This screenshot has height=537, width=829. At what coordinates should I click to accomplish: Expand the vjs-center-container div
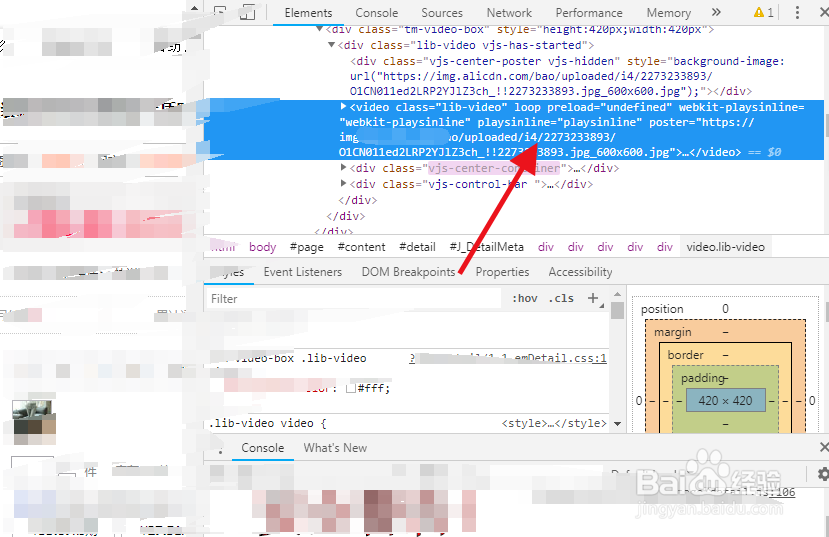pos(343,168)
